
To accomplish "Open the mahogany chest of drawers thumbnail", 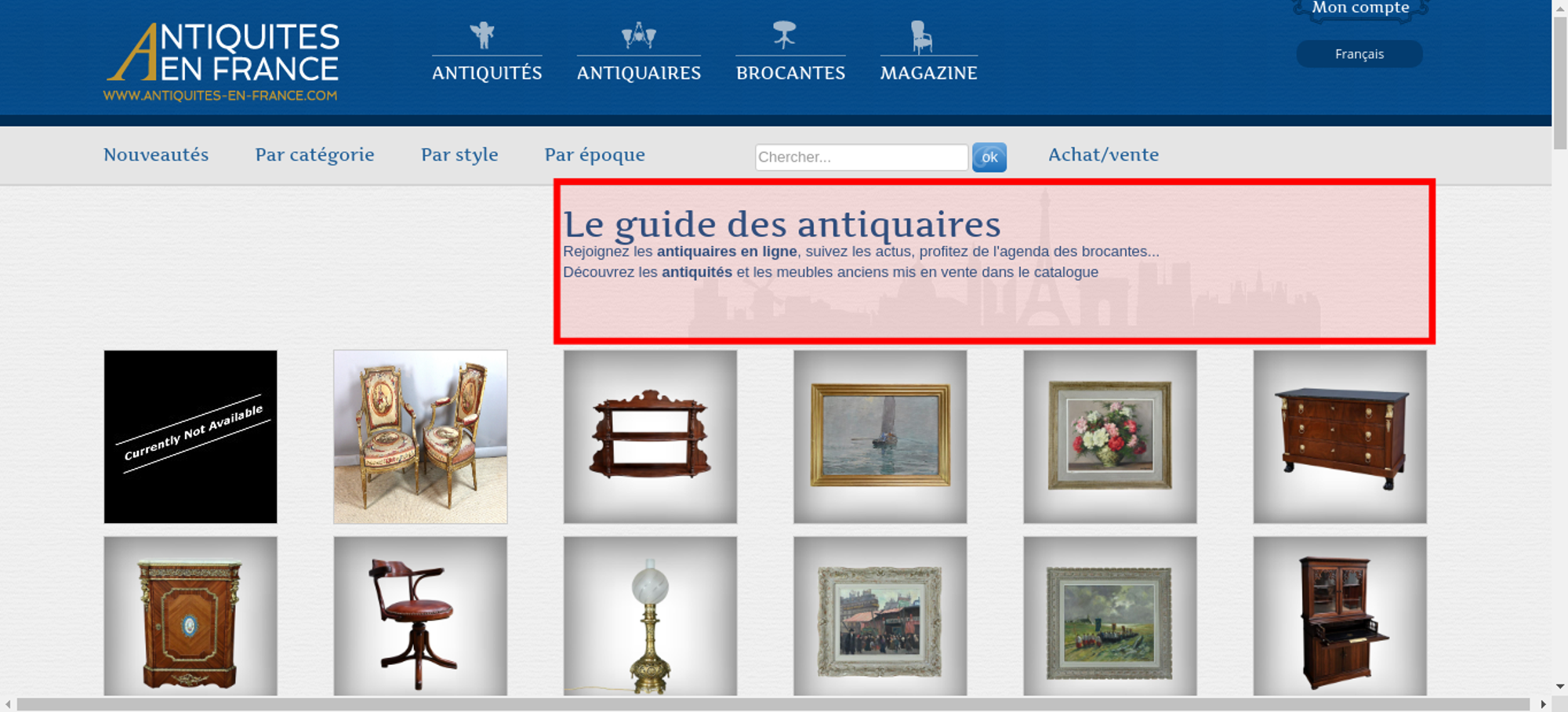I will [x=1340, y=437].
